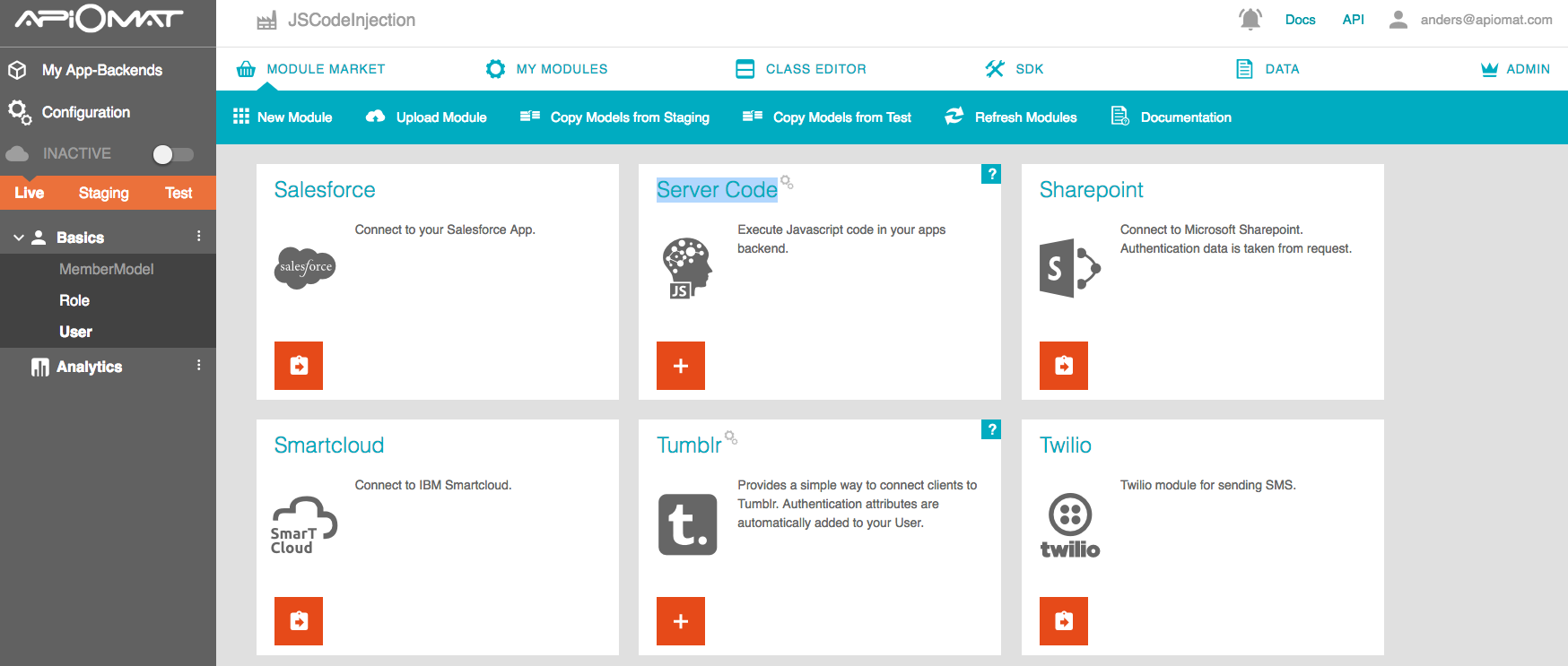
Task: Add the Server Code module with plus button
Action: tap(681, 366)
